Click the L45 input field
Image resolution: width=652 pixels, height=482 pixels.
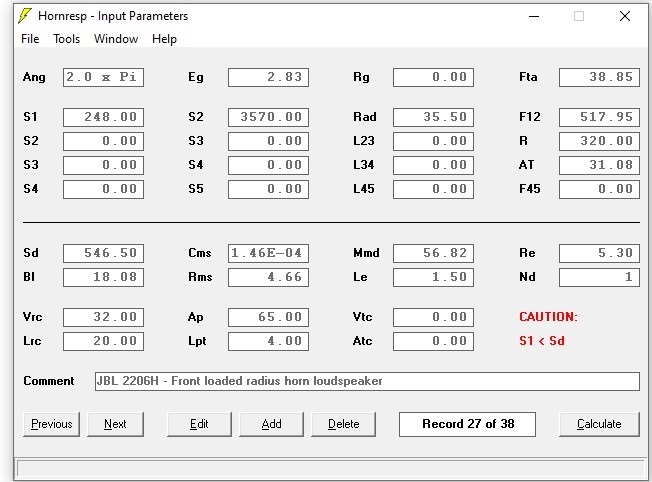pos(433,190)
